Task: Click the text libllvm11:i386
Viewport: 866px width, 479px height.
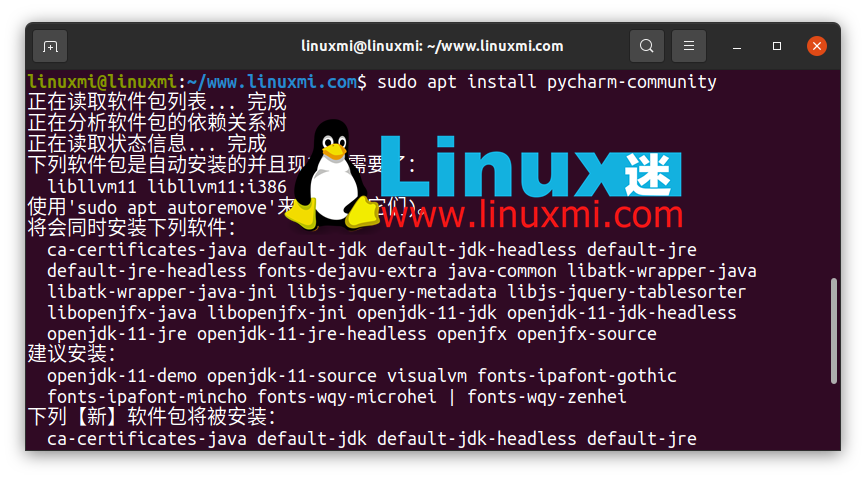Action: point(218,186)
